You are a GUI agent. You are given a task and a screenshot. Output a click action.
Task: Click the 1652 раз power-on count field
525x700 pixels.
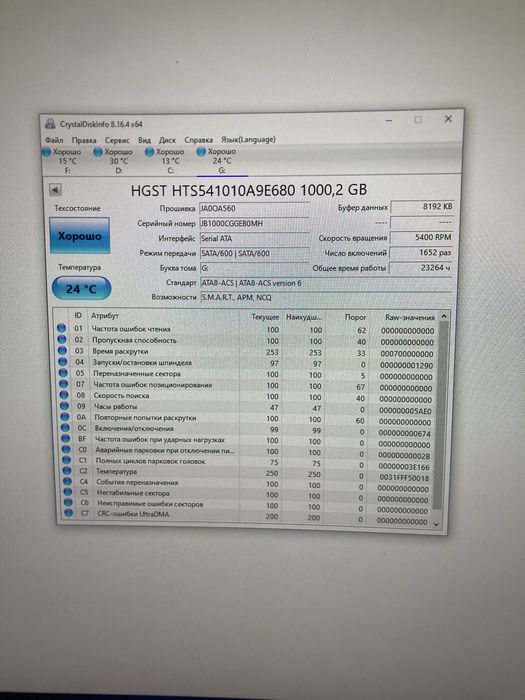(422, 253)
